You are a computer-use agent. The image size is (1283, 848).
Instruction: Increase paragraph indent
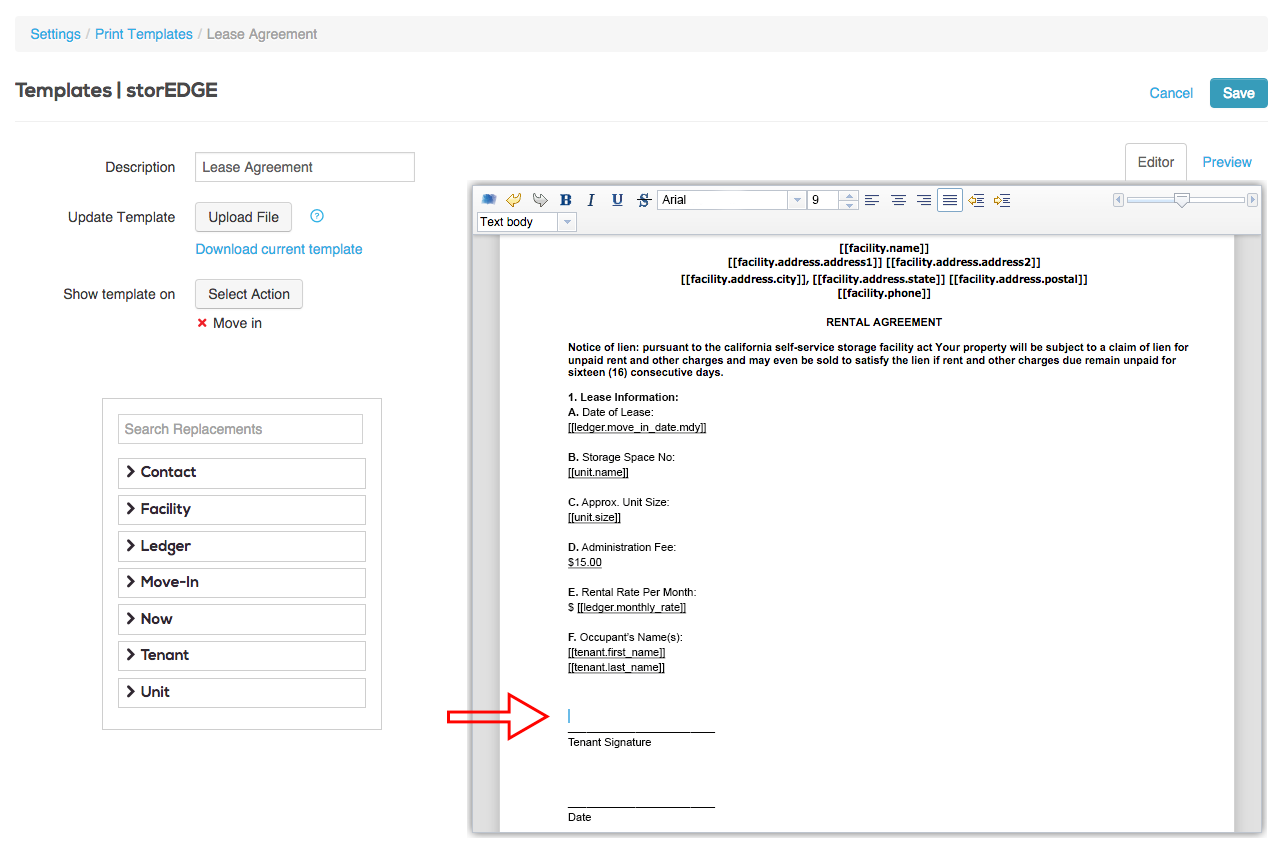pos(1002,200)
